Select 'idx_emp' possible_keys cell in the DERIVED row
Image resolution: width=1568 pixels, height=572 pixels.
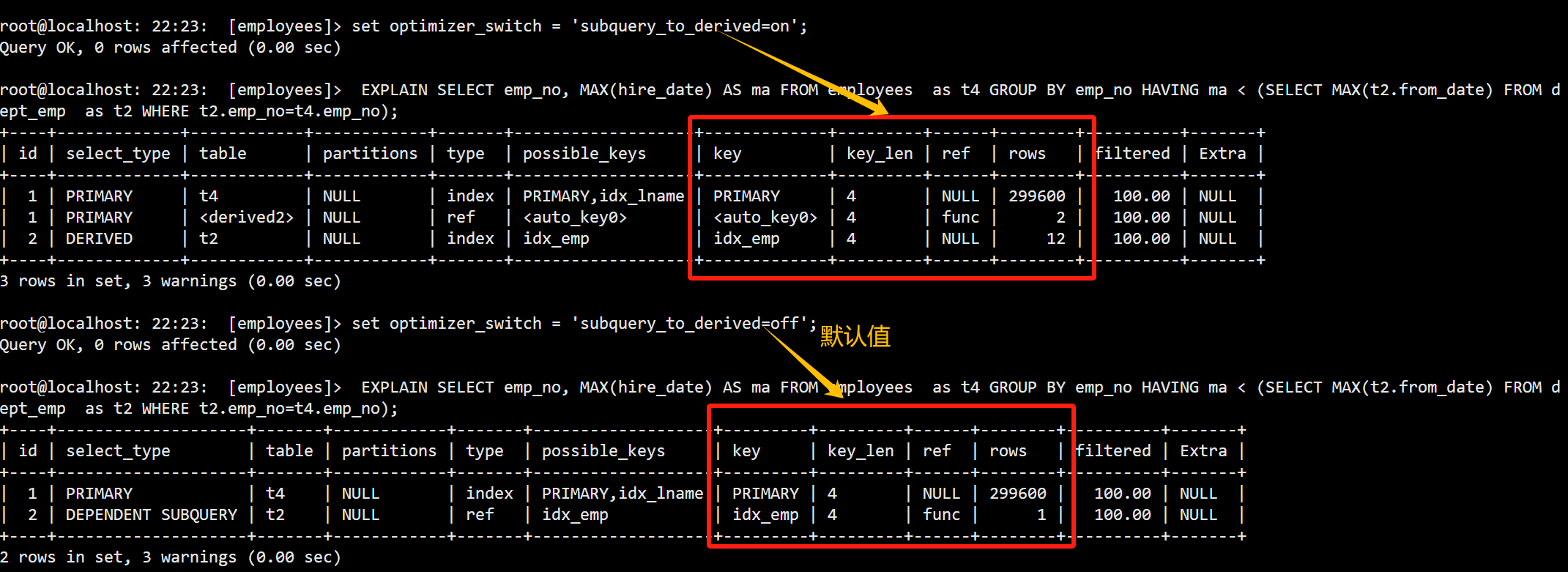click(x=556, y=239)
